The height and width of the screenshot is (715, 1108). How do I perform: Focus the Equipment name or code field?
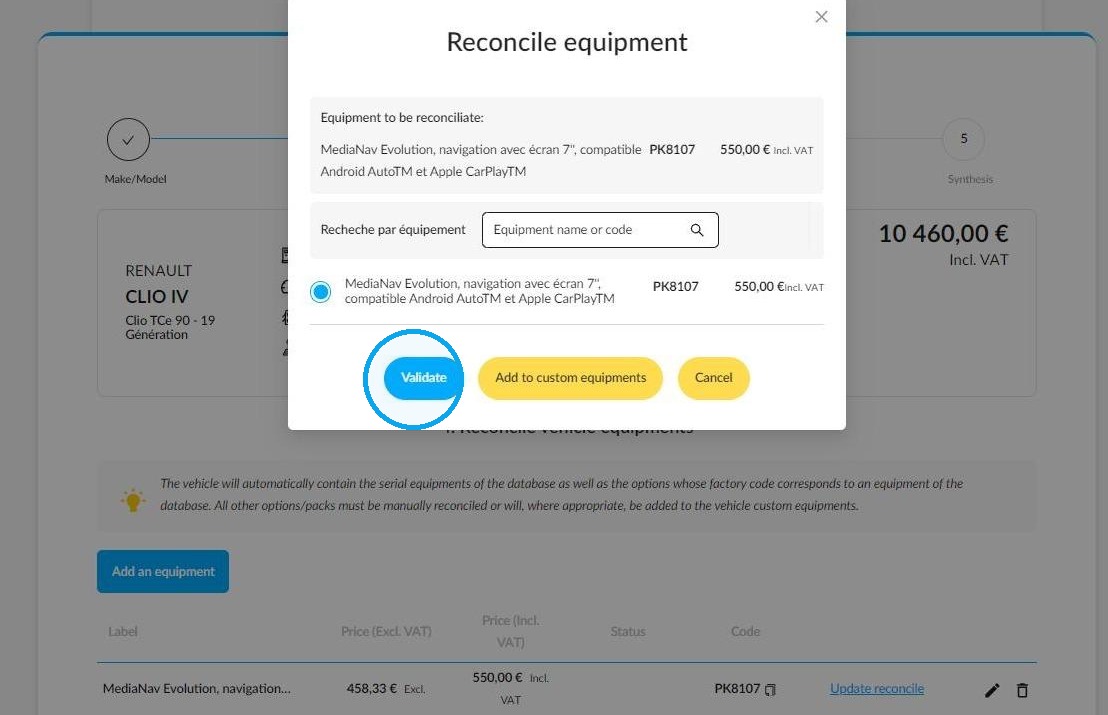pos(600,230)
